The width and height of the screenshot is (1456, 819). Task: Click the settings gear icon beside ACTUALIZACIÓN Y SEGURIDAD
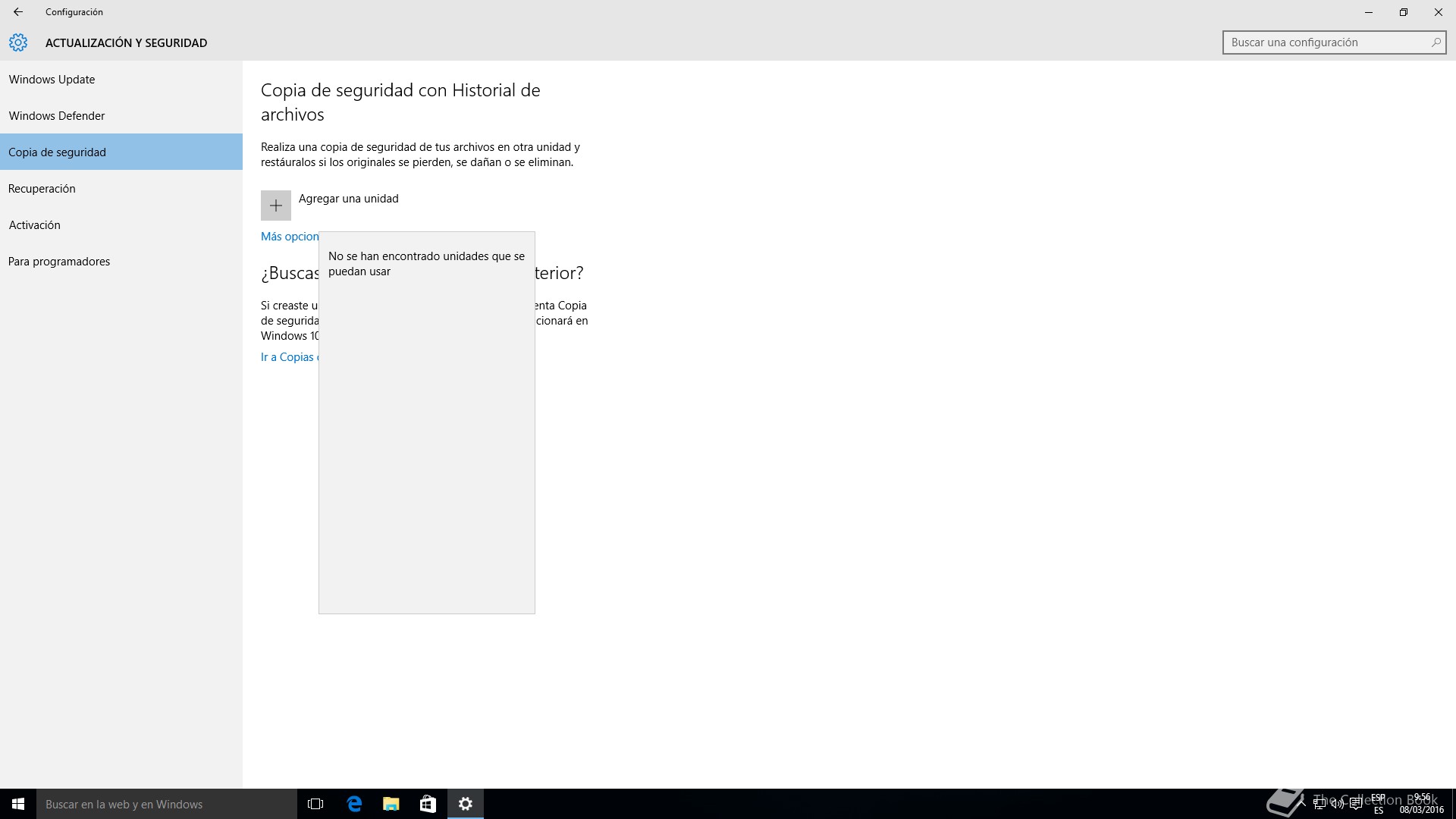point(18,42)
